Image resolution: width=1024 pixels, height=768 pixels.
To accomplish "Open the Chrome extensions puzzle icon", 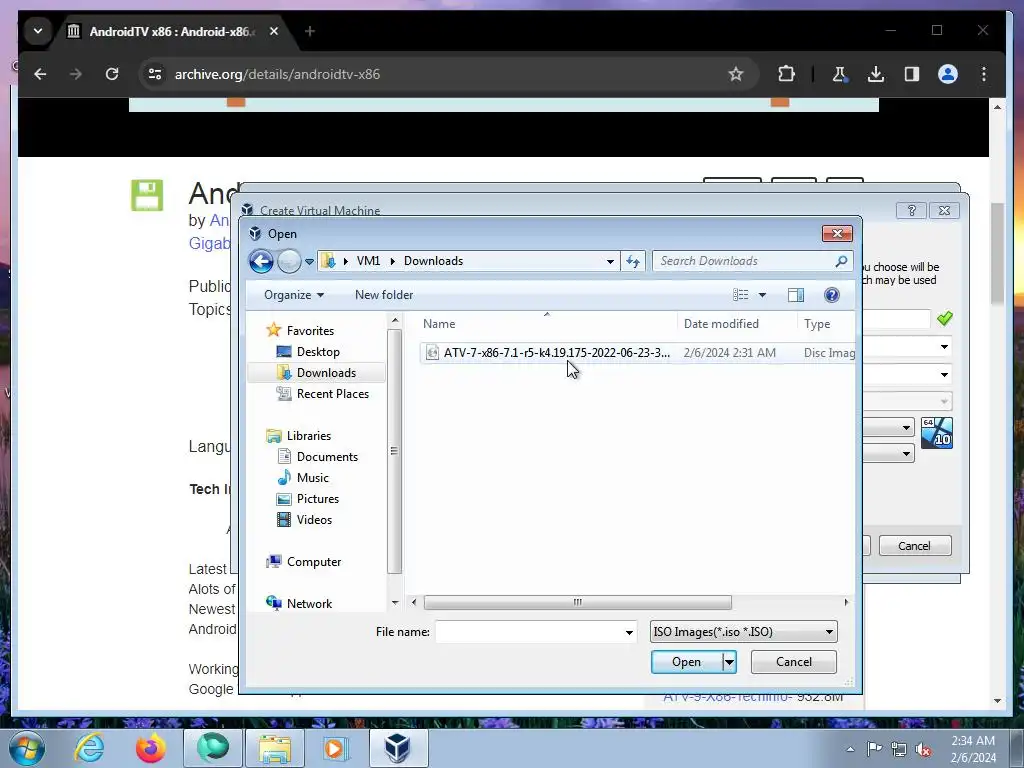I will pyautogui.click(x=786, y=74).
